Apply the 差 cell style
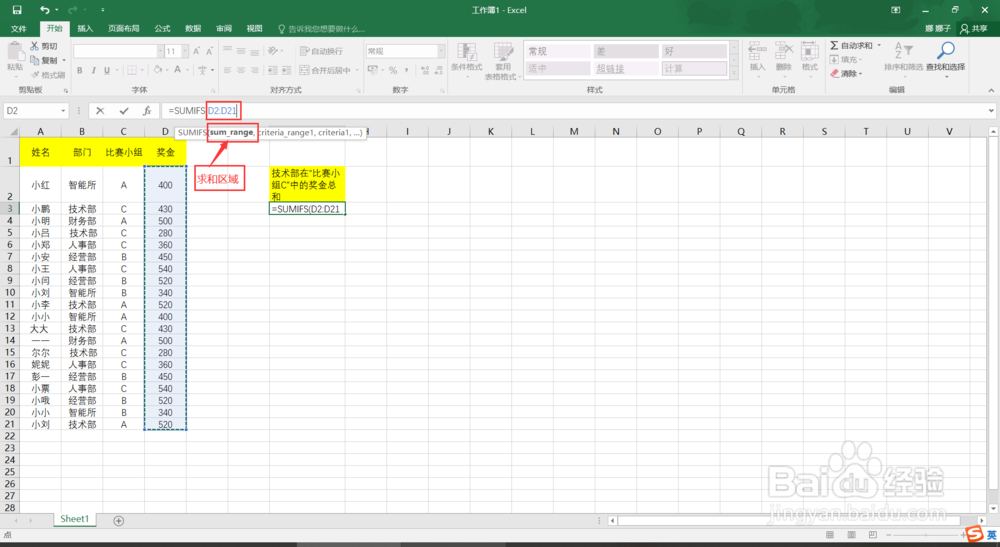This screenshot has width=1000, height=547. (626, 51)
